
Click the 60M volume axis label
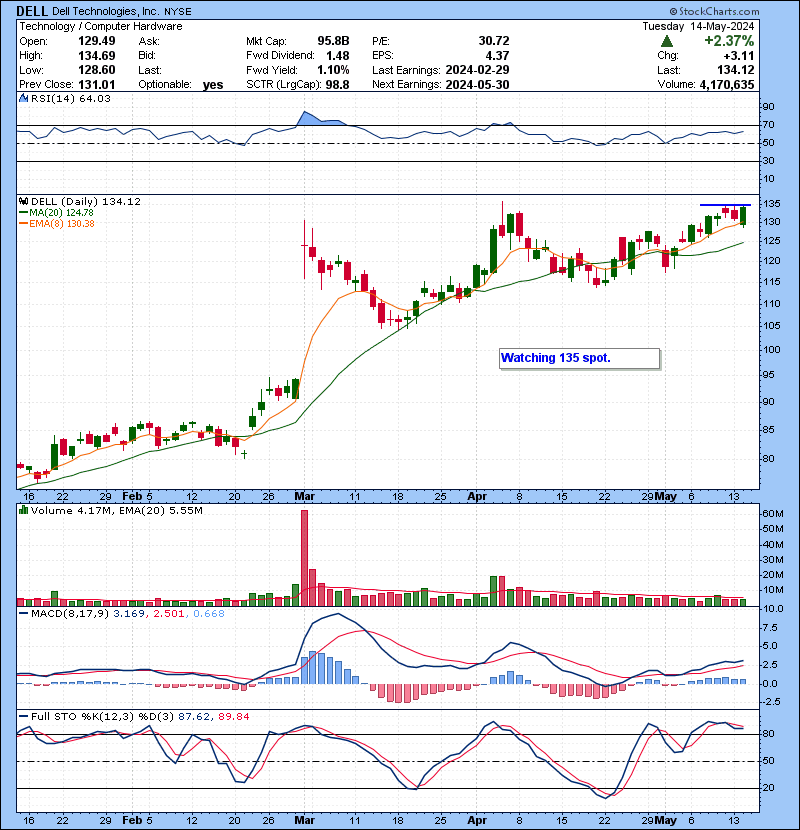773,513
